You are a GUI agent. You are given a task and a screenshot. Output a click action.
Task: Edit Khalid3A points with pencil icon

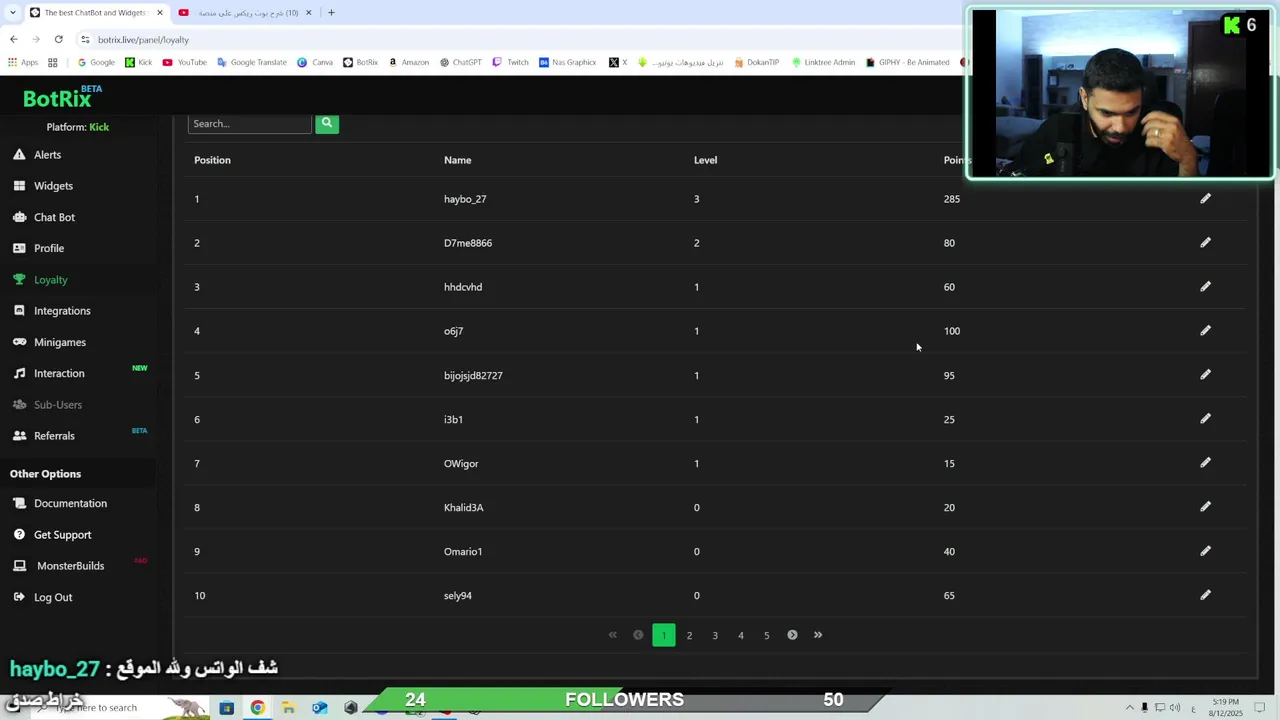tap(1205, 507)
